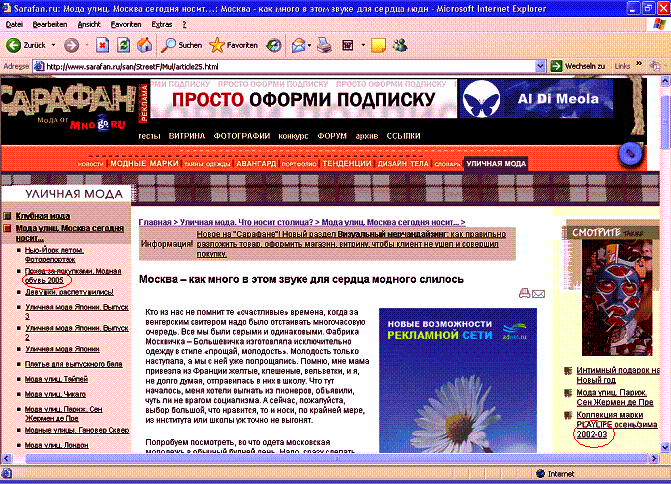This screenshot has height=484, width=671.
Task: Select the МОДНЫЕ МАРКИ tab
Action: point(144,163)
